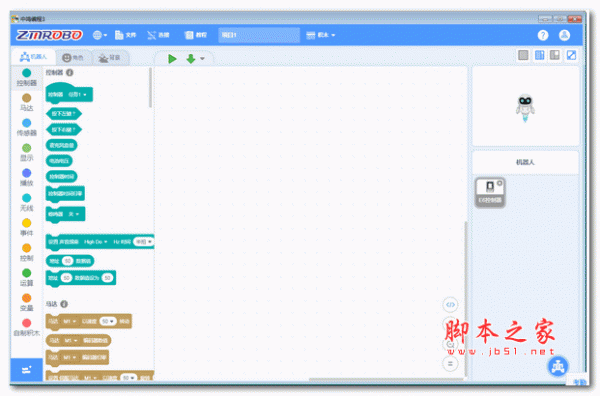Open the 积木 mode dropdown
The height and width of the screenshot is (396, 600).
[x=321, y=35]
